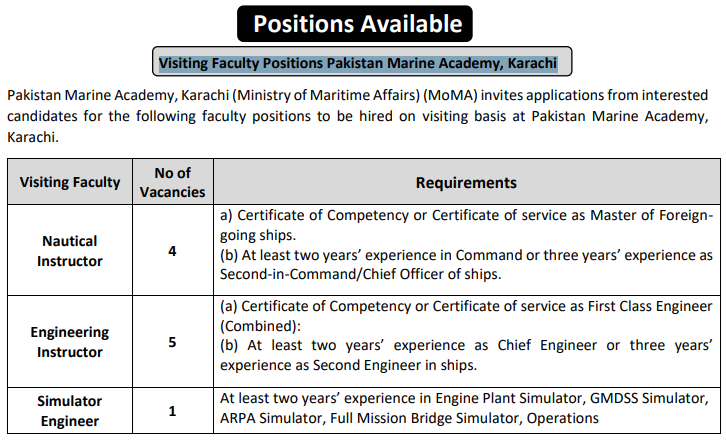The width and height of the screenshot is (726, 440).
Task: Click the Master of Foreign-going ships requirement text
Action: coord(466,225)
